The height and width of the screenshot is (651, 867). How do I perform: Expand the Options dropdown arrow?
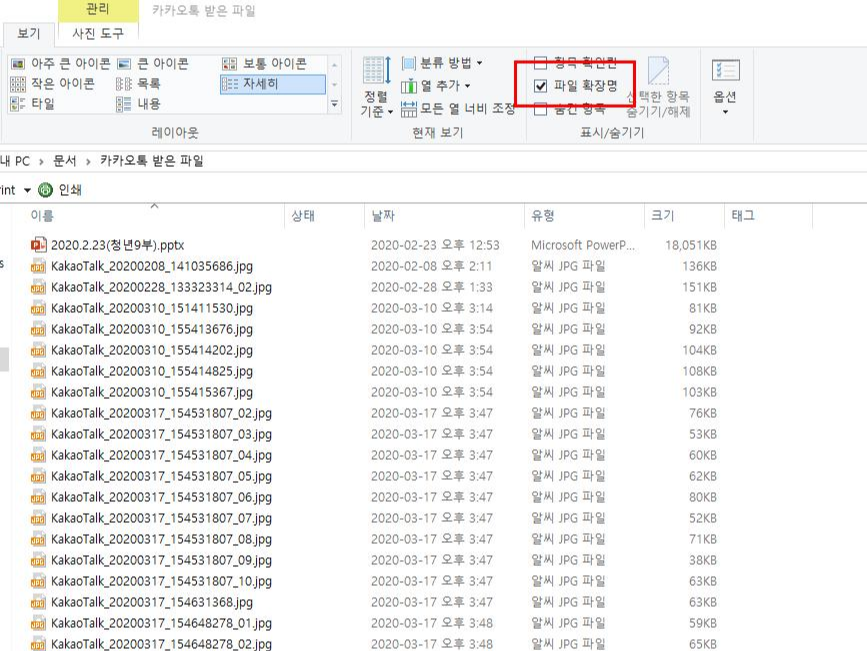point(725,112)
